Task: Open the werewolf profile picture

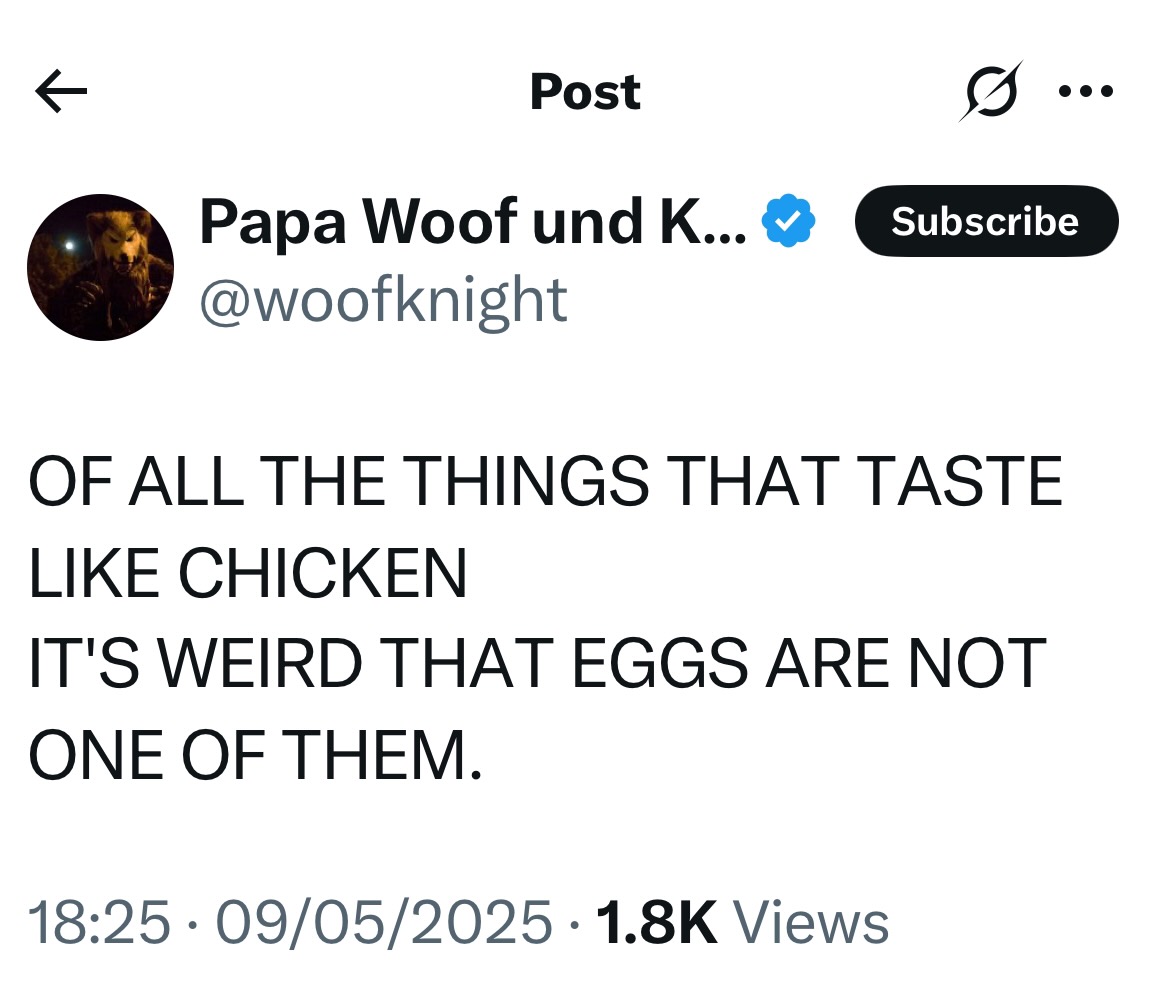Action: (x=100, y=267)
